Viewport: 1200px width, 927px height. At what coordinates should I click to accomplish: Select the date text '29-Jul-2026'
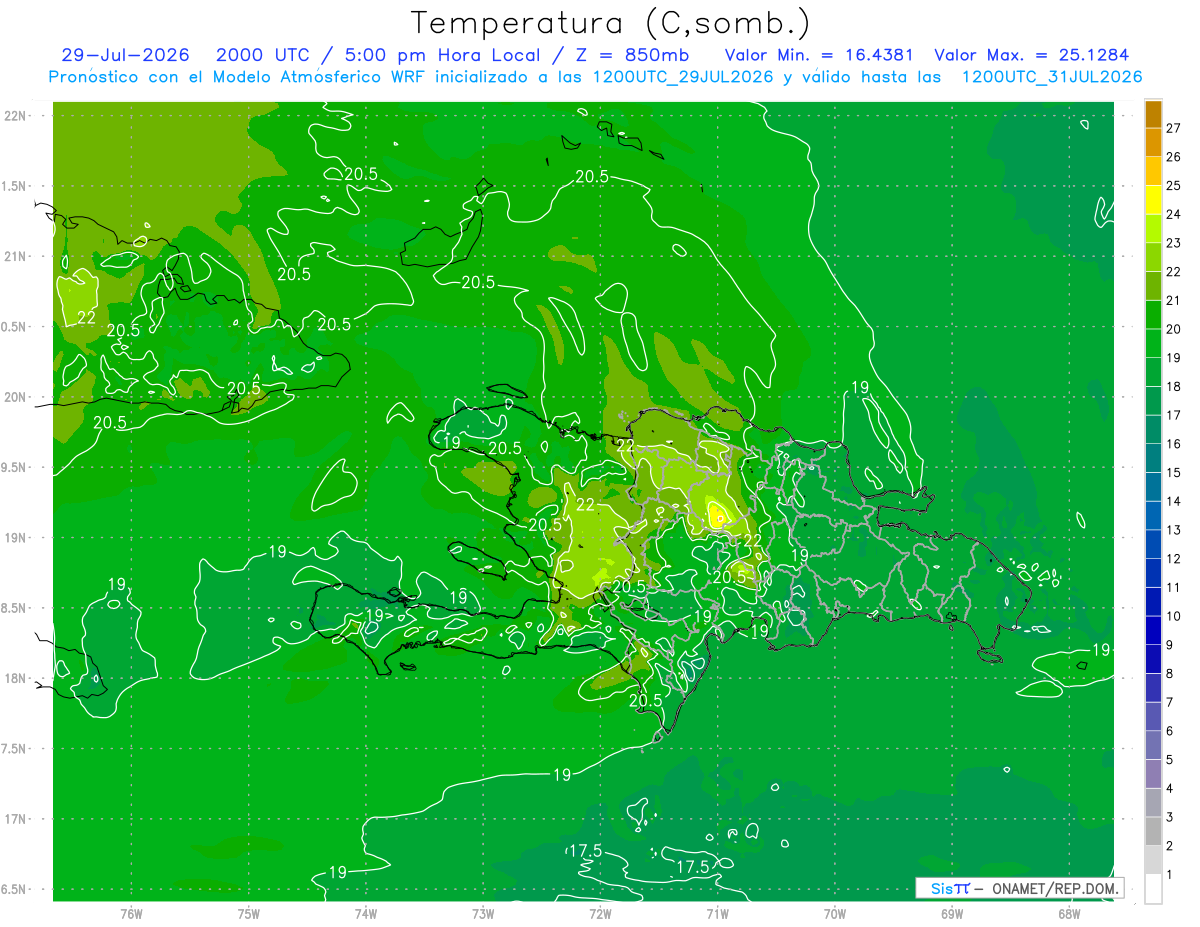pyautogui.click(x=125, y=55)
